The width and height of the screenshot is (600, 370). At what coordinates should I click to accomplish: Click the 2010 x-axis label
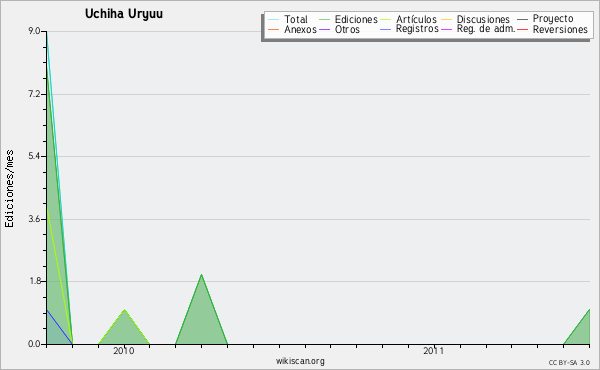124,351
